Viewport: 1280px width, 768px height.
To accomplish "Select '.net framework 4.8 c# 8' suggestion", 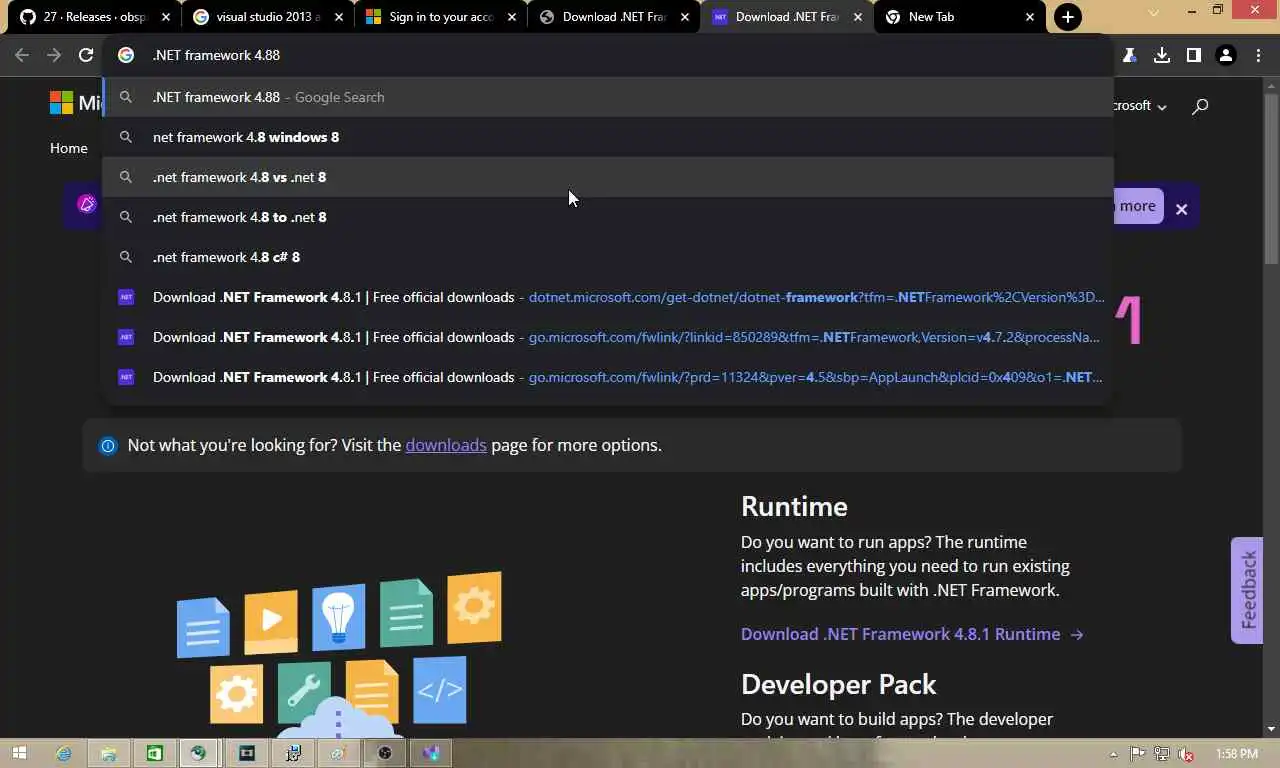I will pos(608,257).
